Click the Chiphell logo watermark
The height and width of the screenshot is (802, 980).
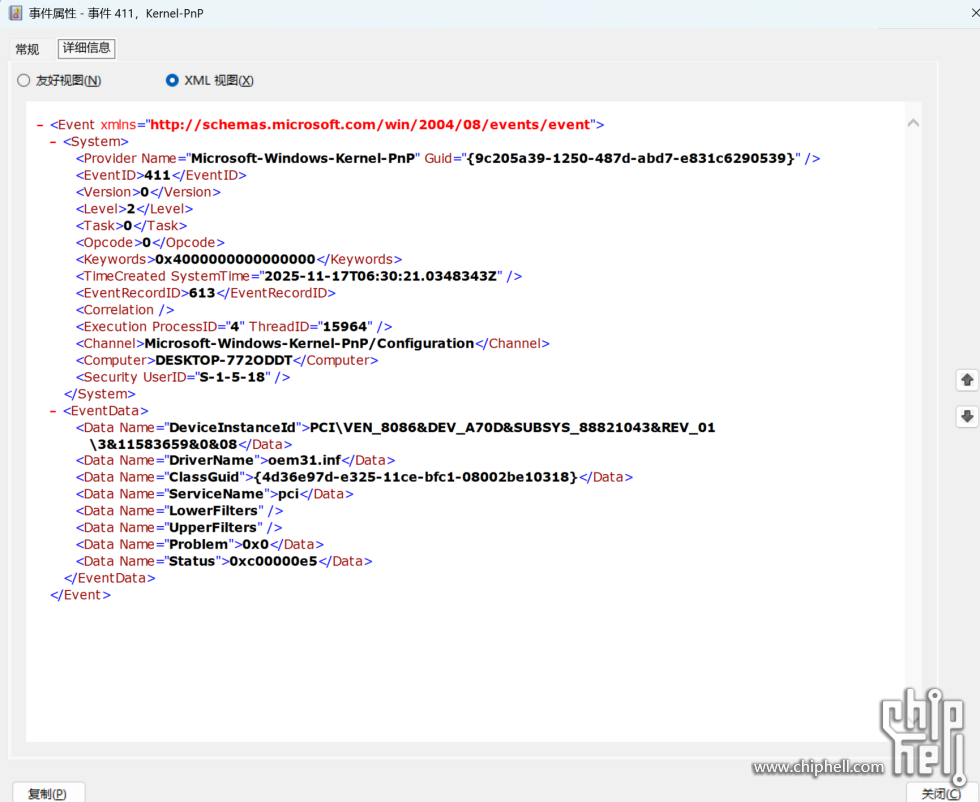(922, 734)
